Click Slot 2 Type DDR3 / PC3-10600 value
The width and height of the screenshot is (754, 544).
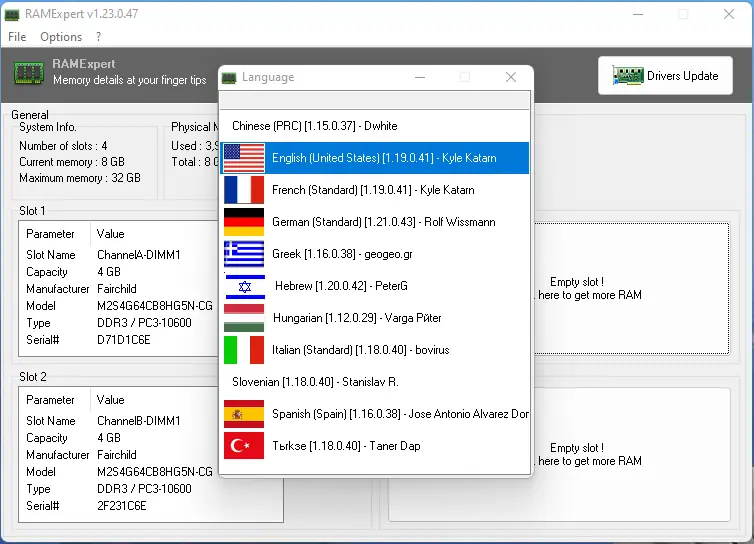[x=144, y=489]
